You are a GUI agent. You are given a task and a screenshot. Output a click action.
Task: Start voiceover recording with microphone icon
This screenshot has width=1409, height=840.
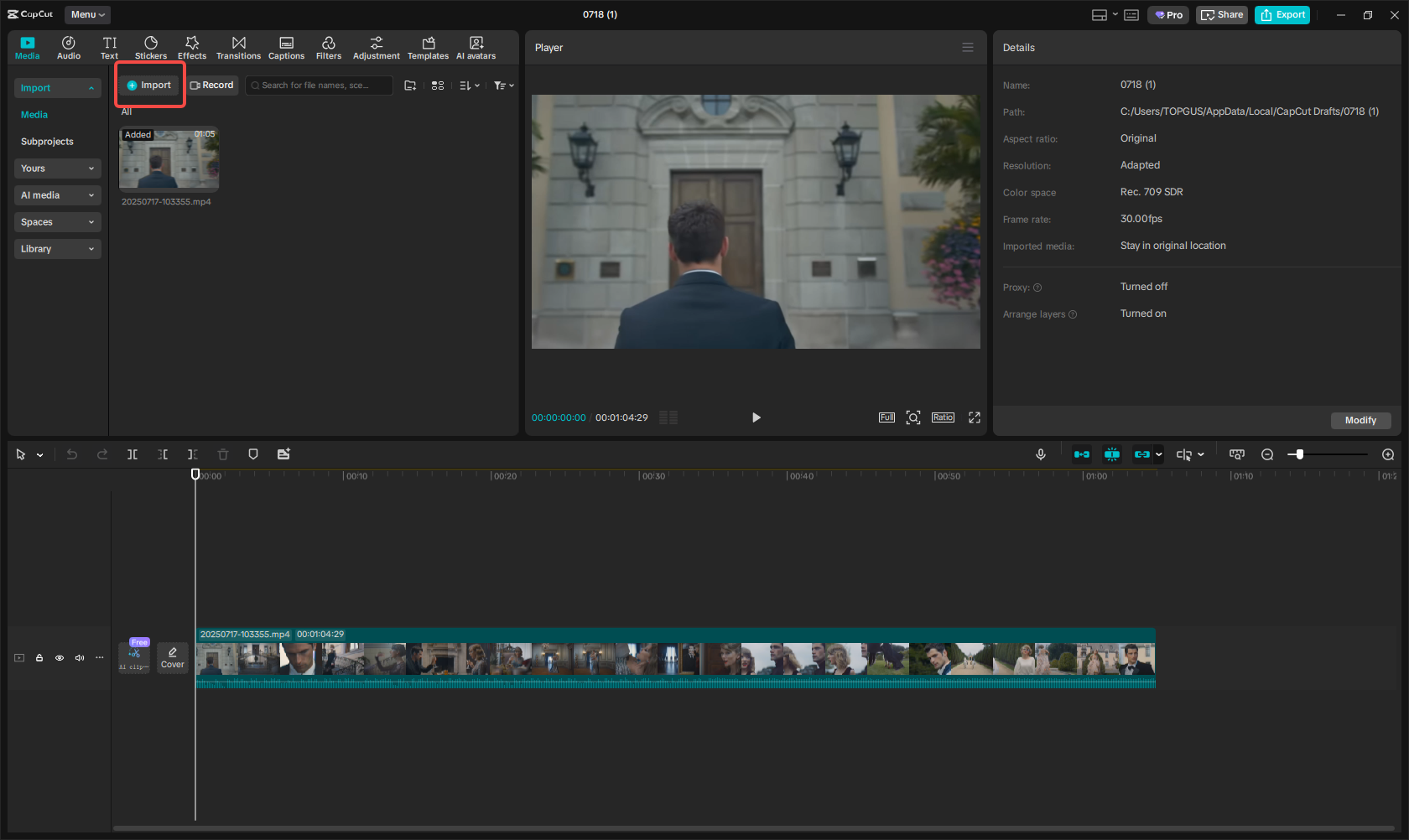(x=1041, y=454)
